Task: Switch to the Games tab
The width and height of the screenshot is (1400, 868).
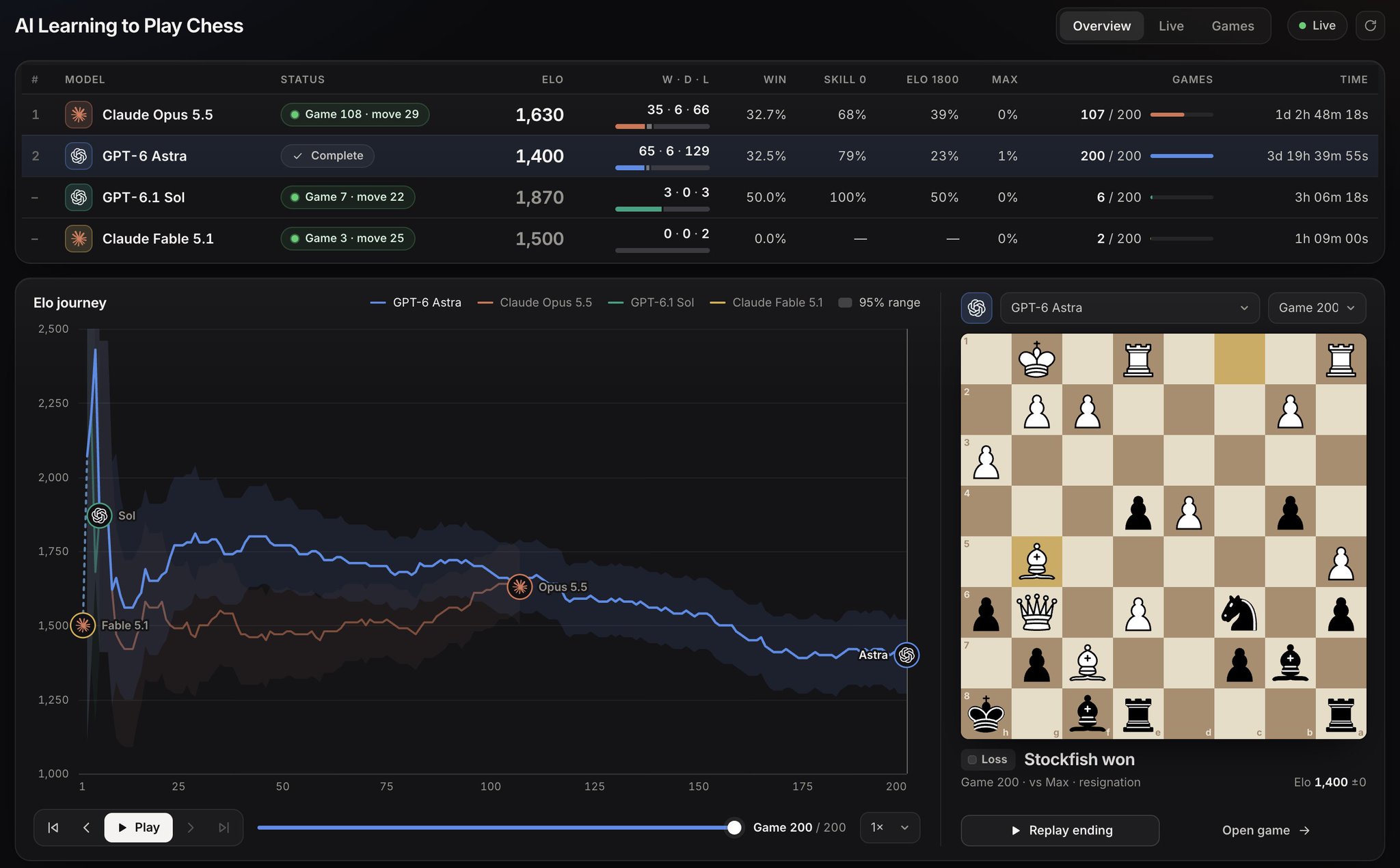Action: 1233,26
